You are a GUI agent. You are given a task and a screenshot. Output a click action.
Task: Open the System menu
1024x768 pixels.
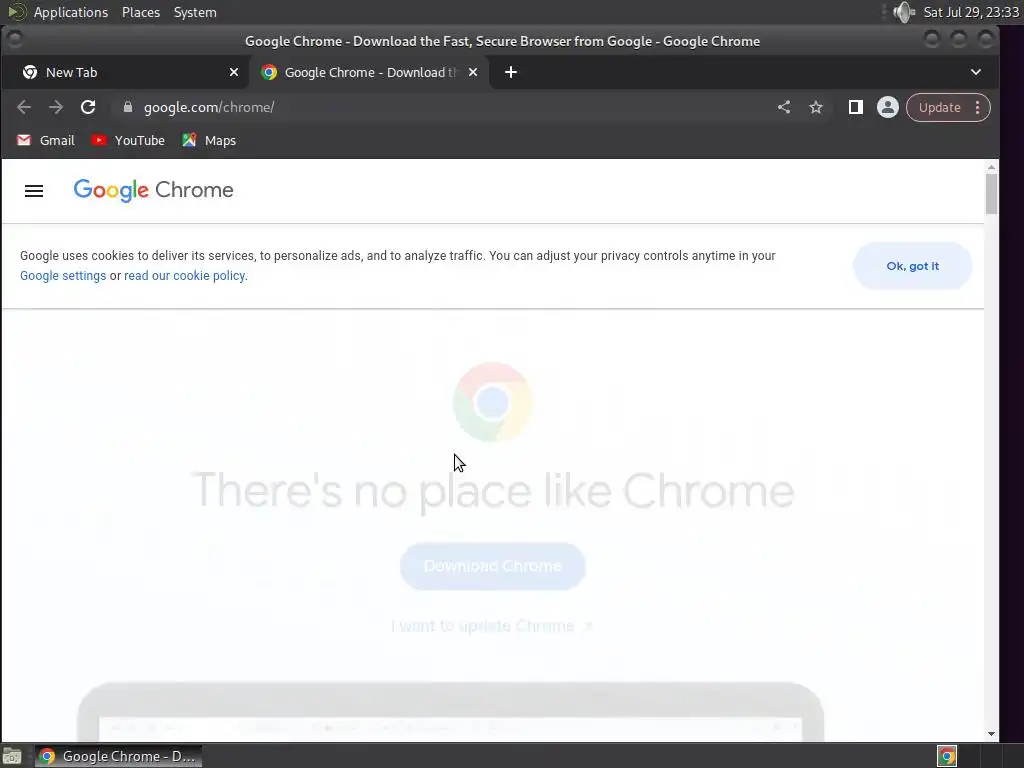click(195, 12)
